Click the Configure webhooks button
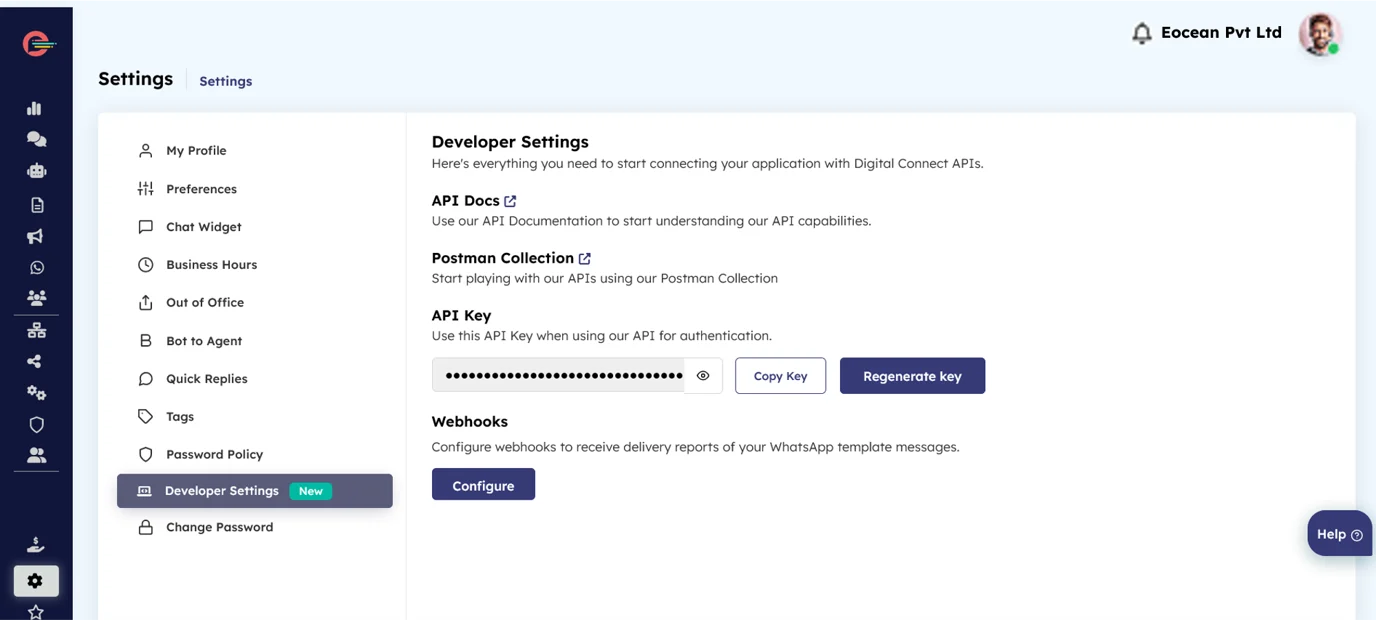This screenshot has height=620, width=1376. [x=483, y=485]
